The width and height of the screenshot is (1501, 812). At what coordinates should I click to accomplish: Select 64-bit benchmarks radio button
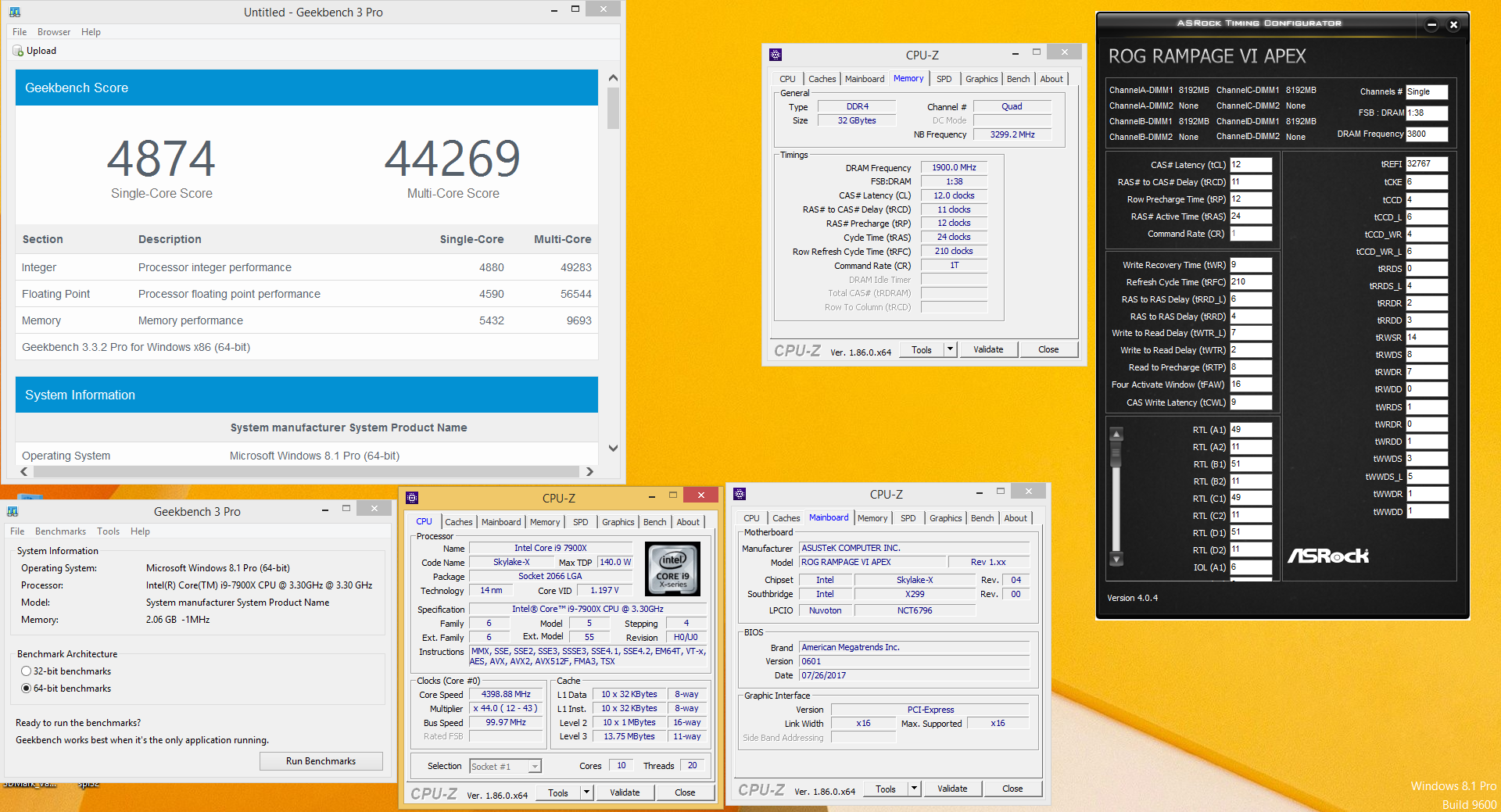click(27, 689)
